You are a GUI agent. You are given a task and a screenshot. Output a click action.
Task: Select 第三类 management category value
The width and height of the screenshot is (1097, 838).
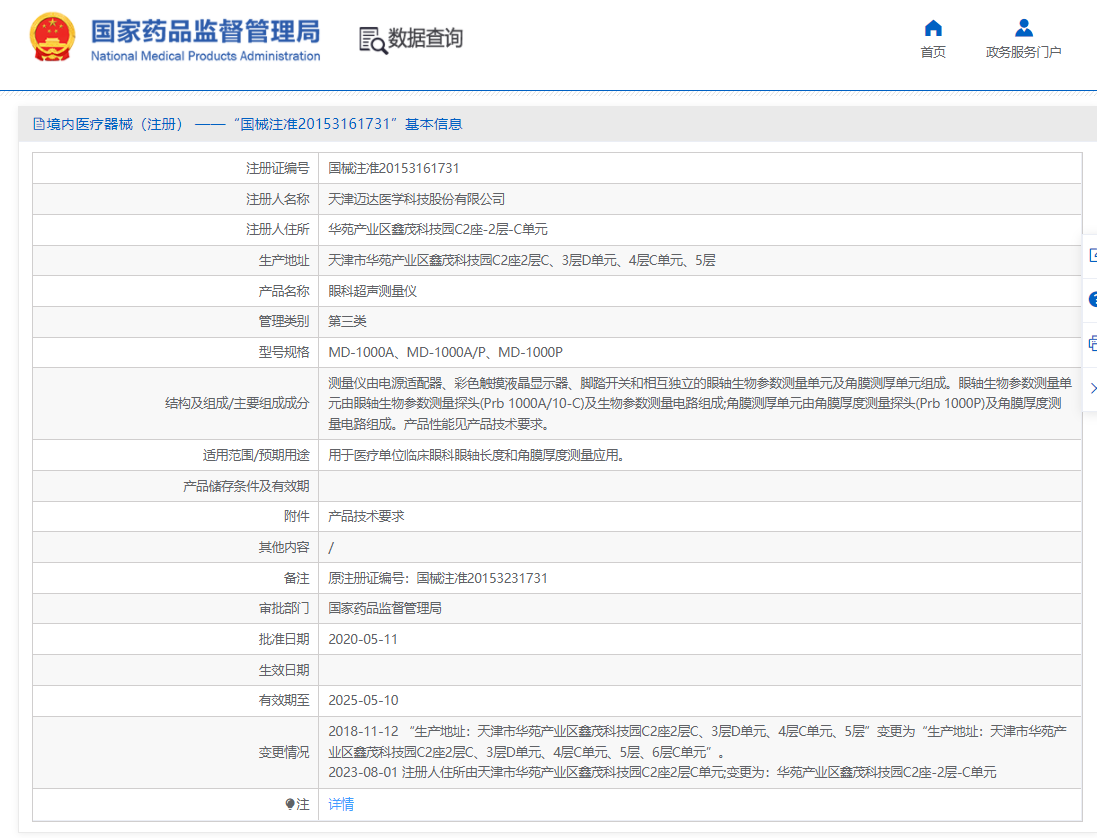point(347,321)
